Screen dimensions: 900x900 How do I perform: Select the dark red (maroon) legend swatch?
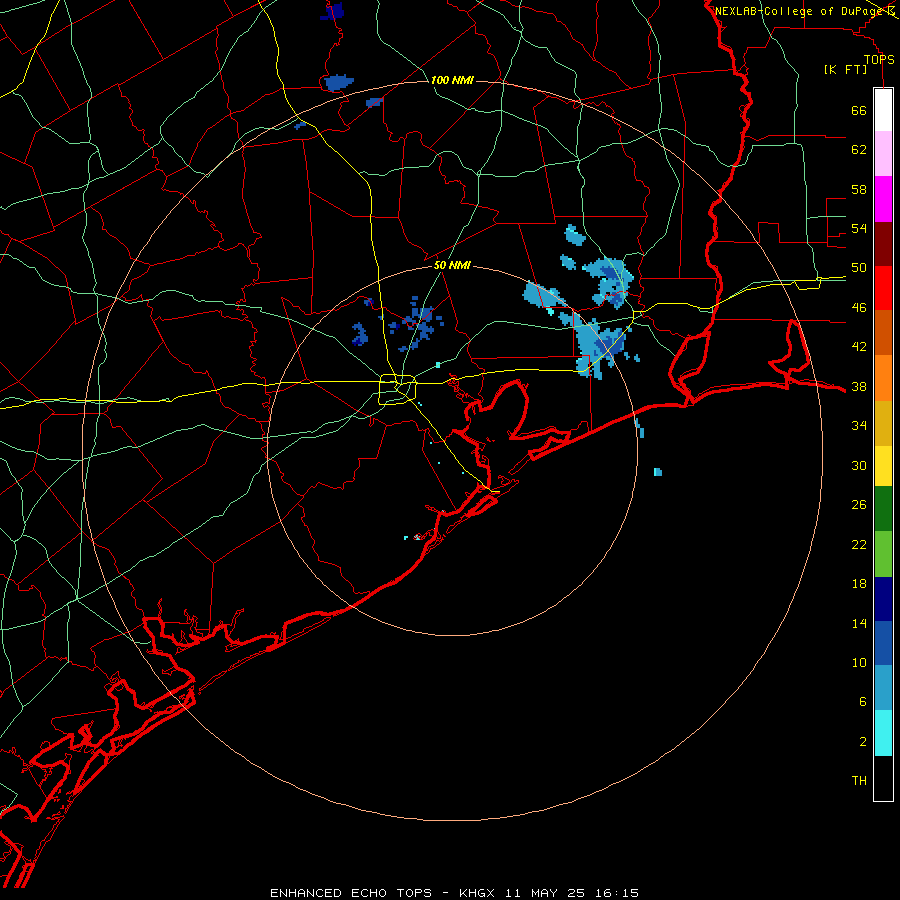pos(883,243)
